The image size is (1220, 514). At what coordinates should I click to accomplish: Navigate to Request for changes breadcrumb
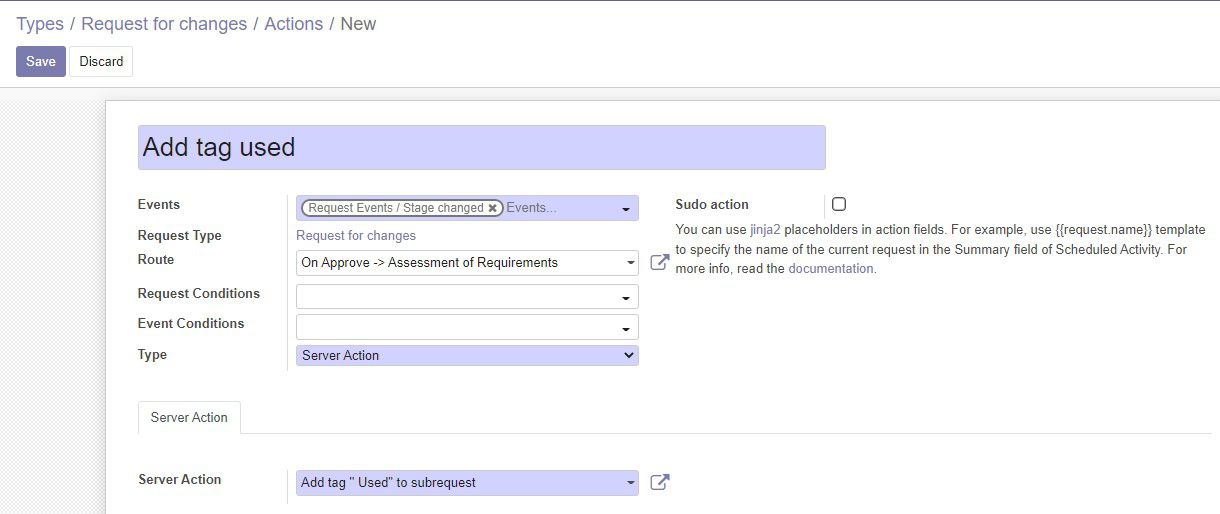coord(164,24)
